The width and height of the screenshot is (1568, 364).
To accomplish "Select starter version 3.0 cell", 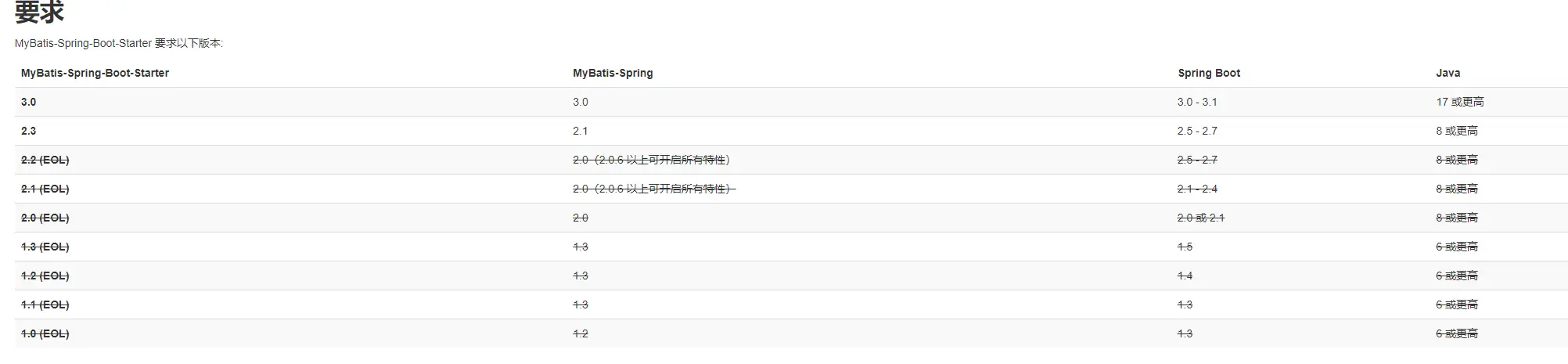I will pos(29,102).
